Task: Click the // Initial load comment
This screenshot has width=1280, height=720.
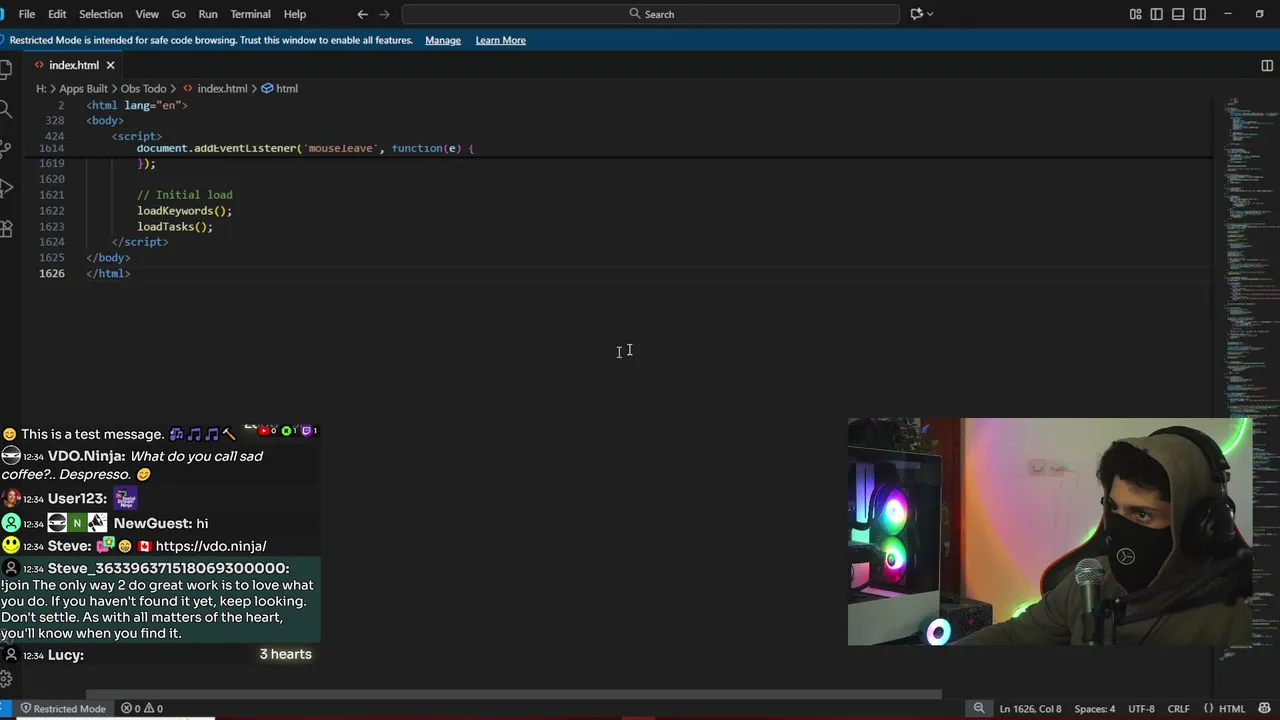Action: [x=185, y=195]
